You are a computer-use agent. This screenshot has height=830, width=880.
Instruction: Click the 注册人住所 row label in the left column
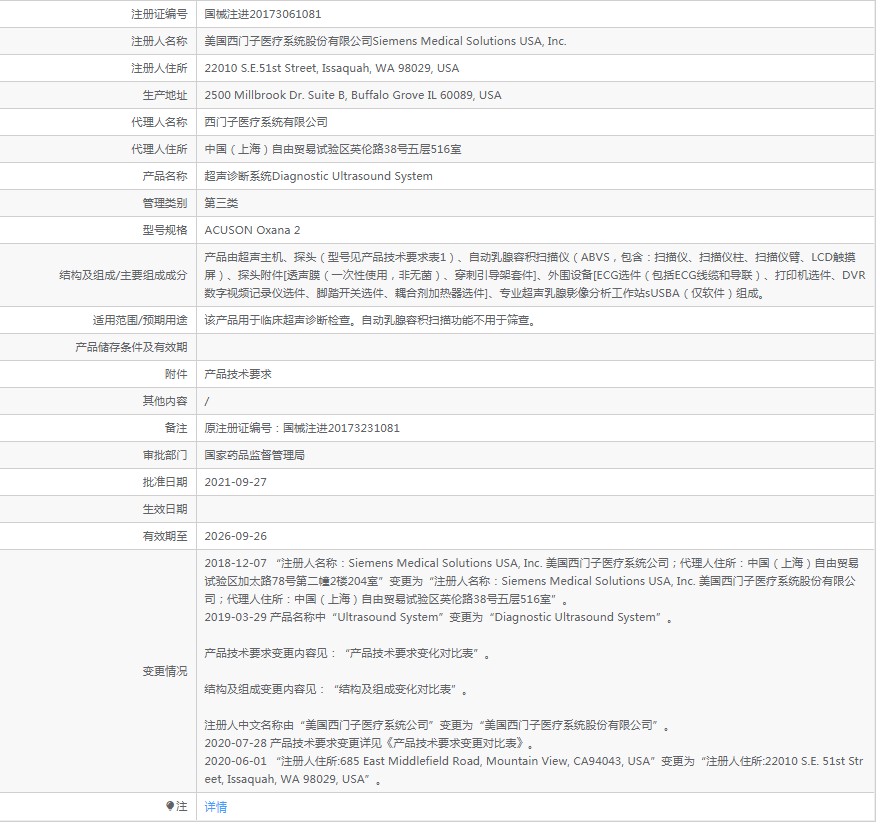[159, 68]
